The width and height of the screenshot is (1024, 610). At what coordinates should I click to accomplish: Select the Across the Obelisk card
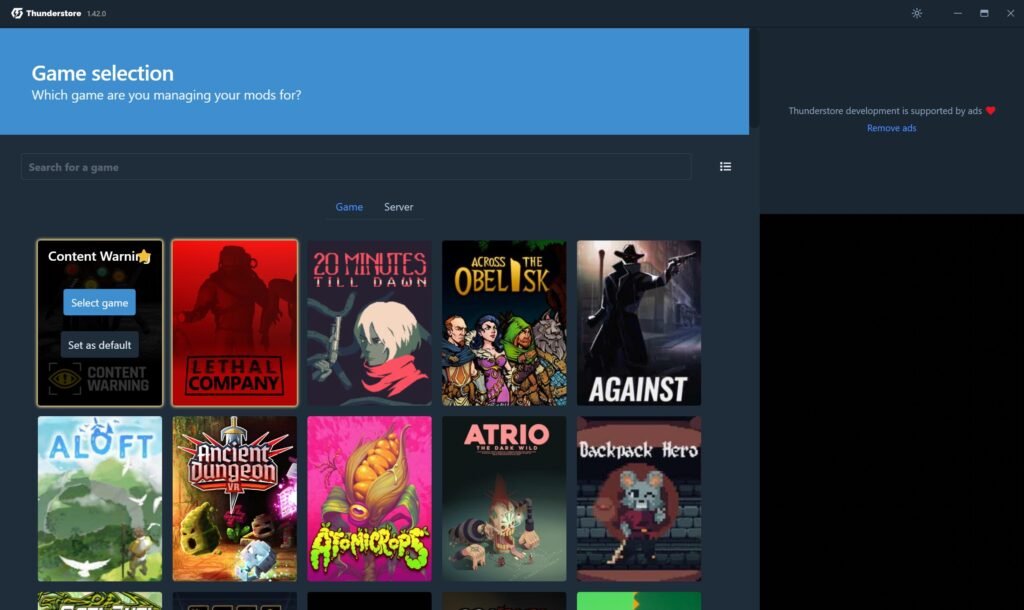pyautogui.click(x=504, y=323)
